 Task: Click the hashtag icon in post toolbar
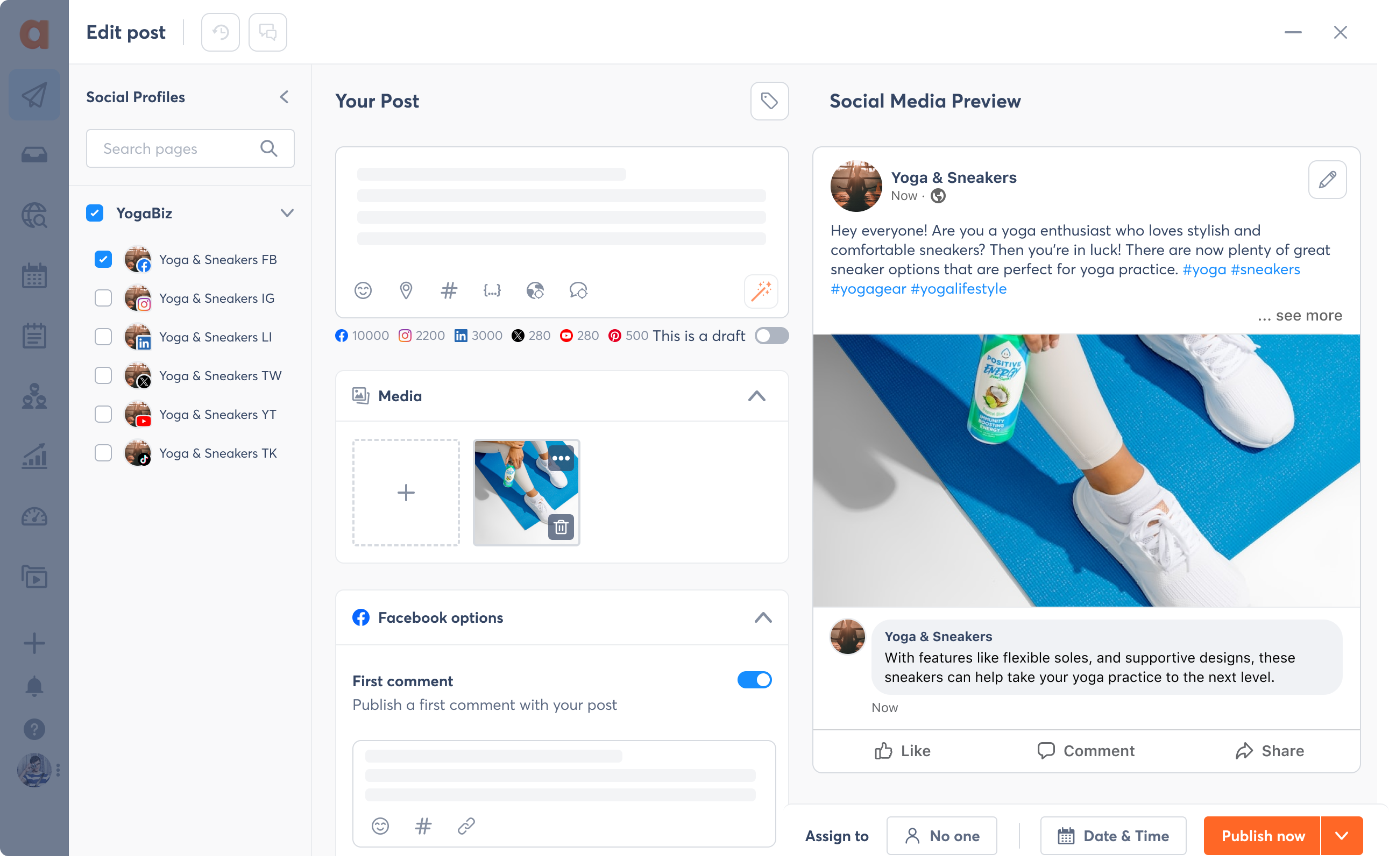tap(448, 291)
